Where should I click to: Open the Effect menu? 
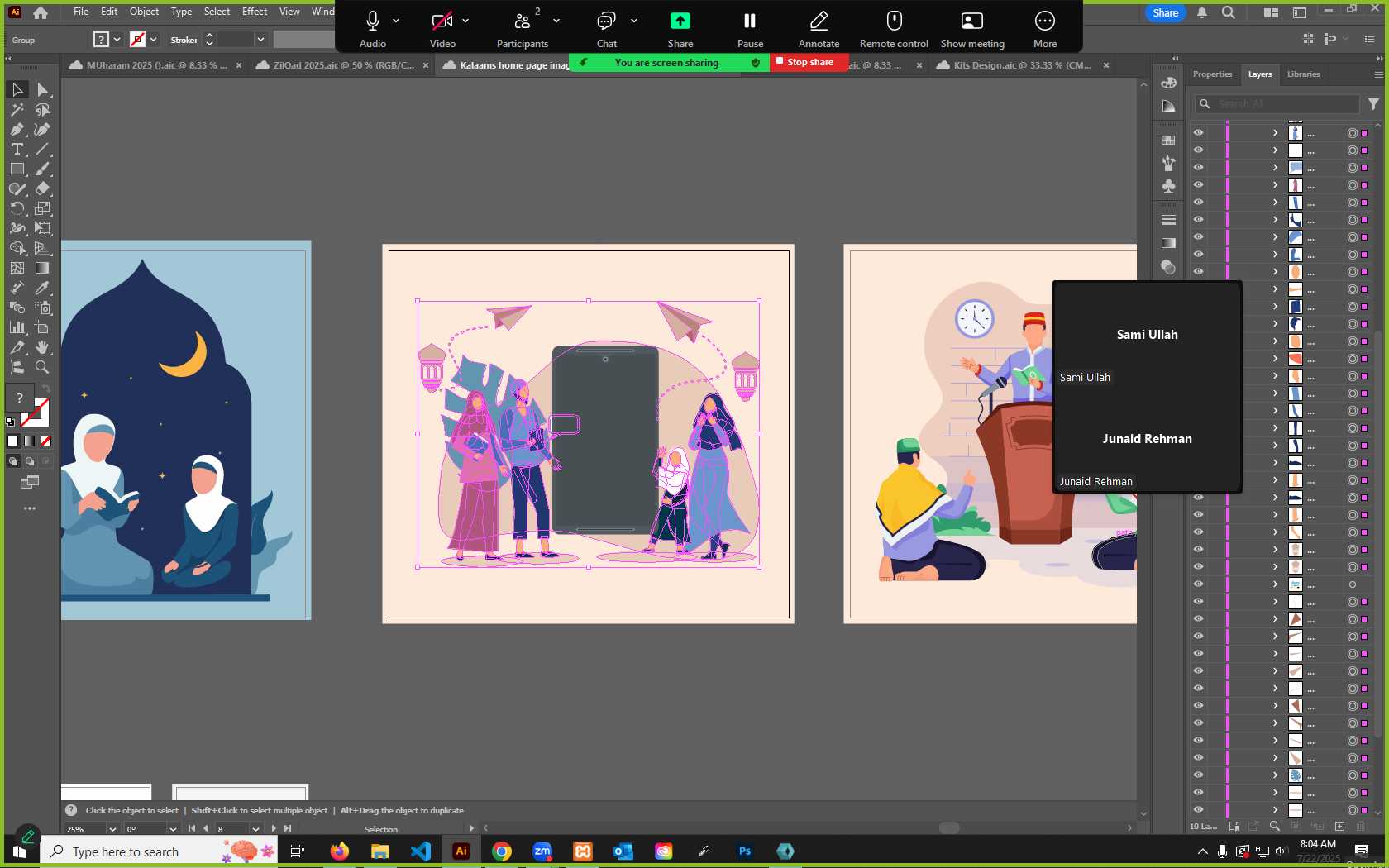255,12
